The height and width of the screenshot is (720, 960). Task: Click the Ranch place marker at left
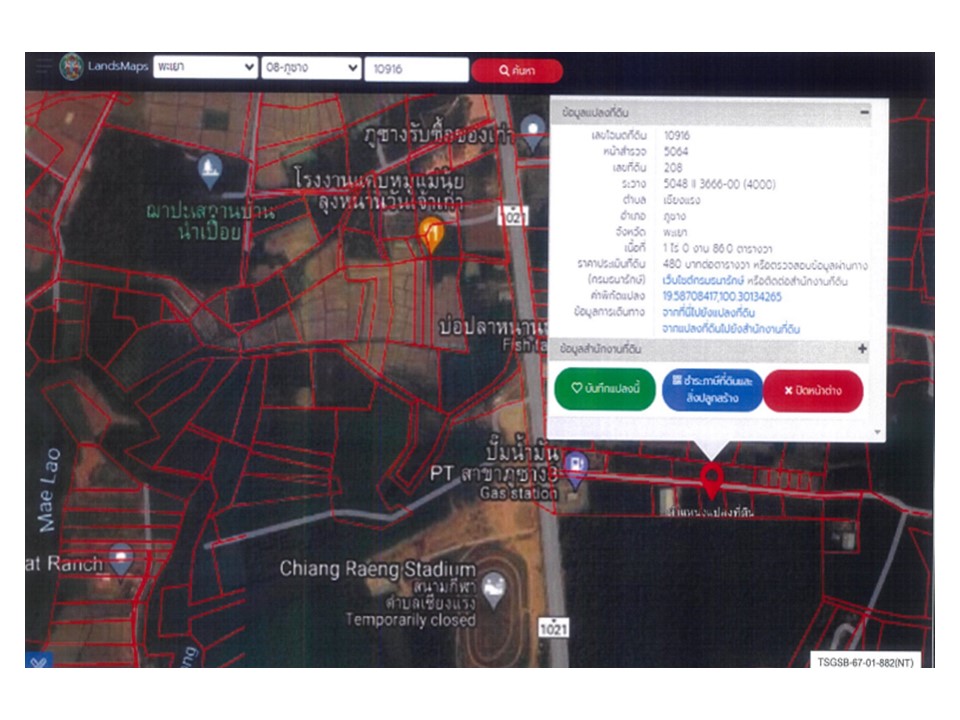click(x=120, y=558)
